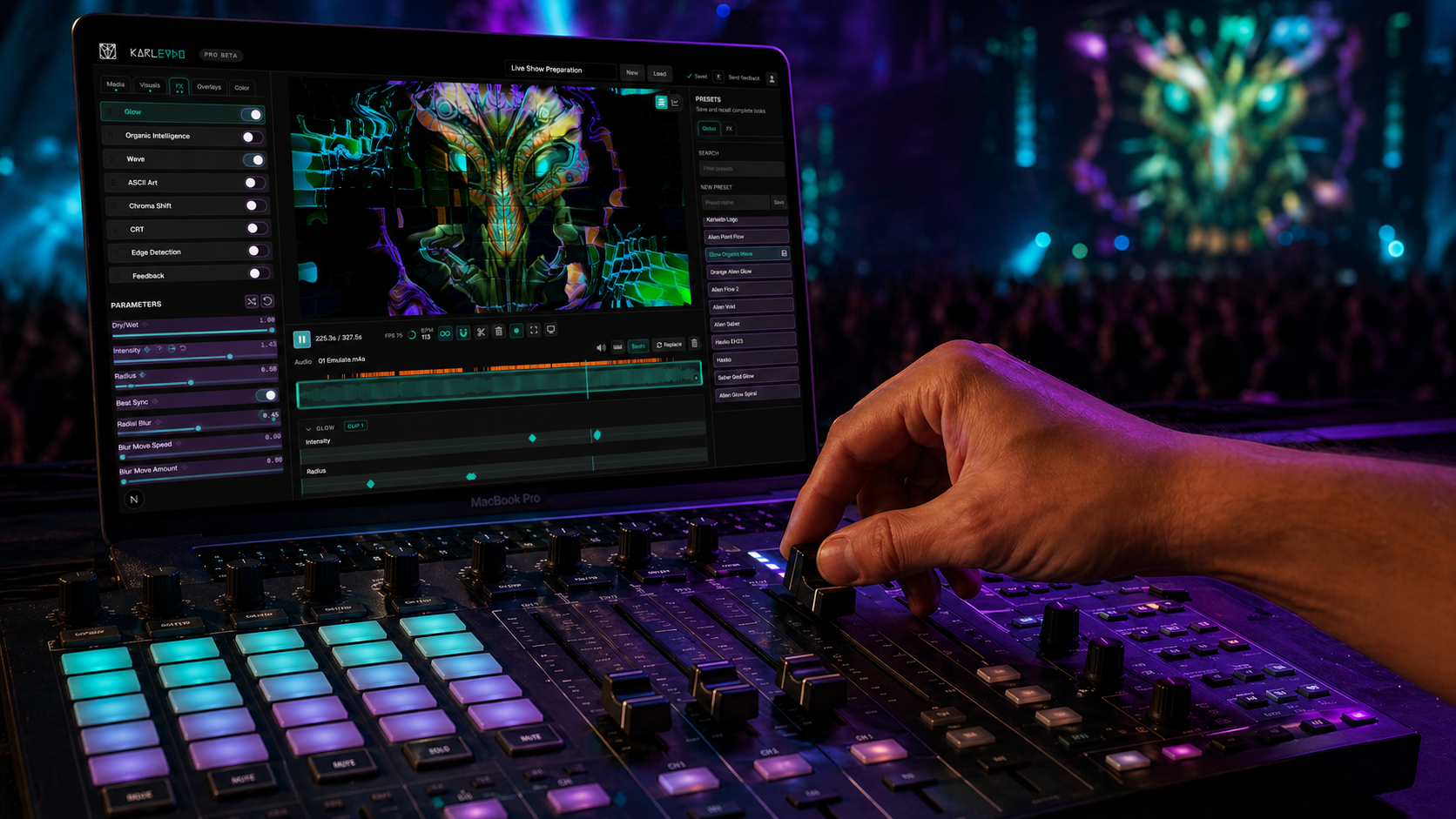
Task: Click the Load button
Action: click(660, 74)
